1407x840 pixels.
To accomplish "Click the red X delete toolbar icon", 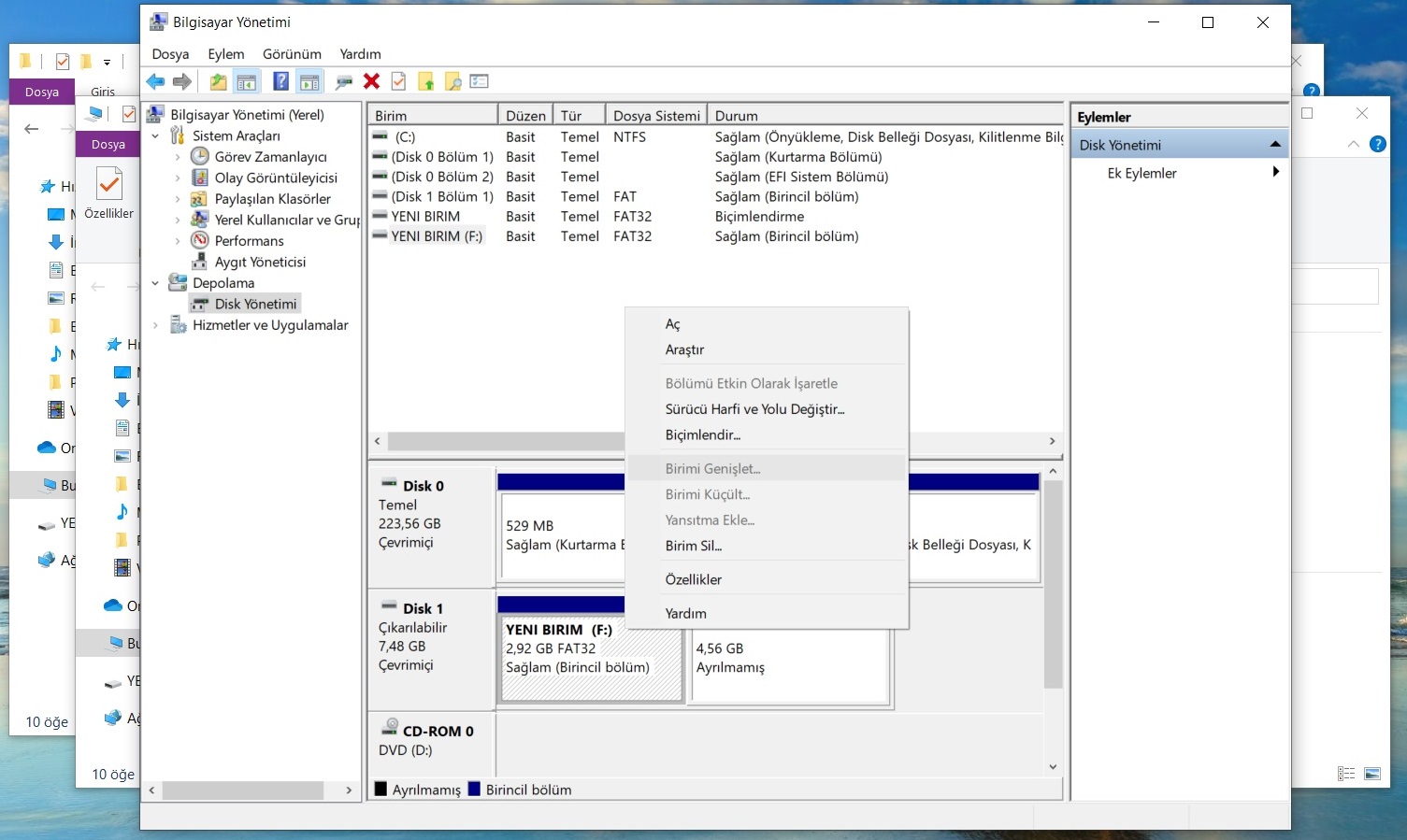I will pyautogui.click(x=371, y=82).
